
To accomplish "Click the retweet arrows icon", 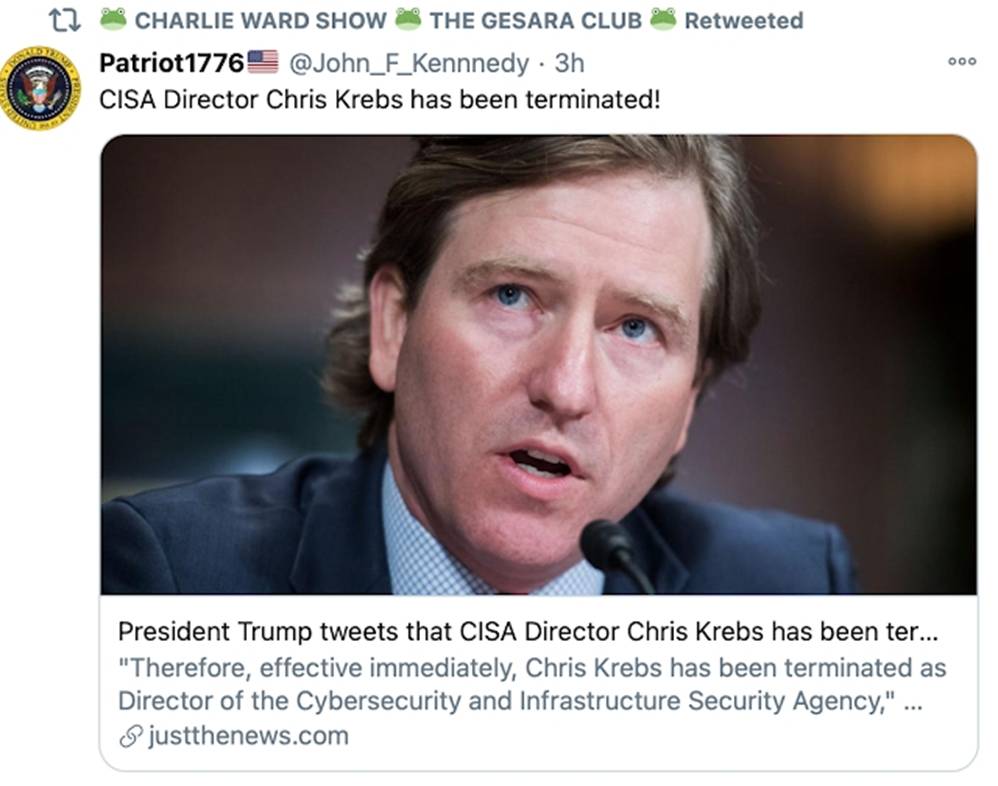I will pyautogui.click(x=65, y=19).
